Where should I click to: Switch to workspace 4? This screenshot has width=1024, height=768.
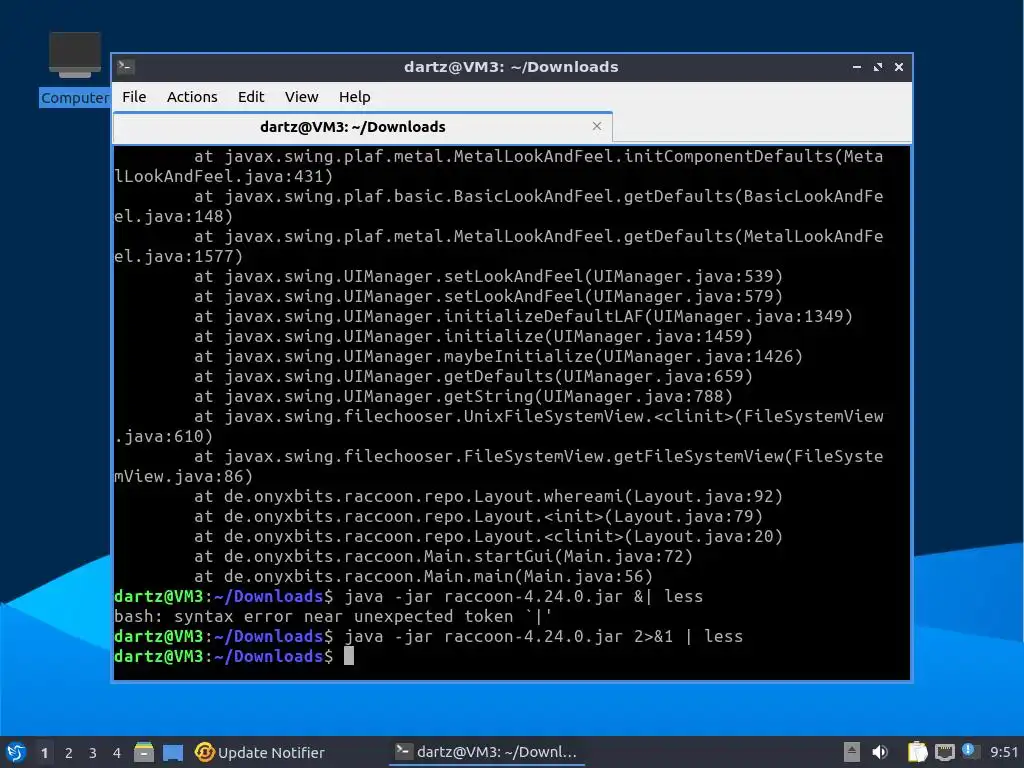pyautogui.click(x=117, y=753)
